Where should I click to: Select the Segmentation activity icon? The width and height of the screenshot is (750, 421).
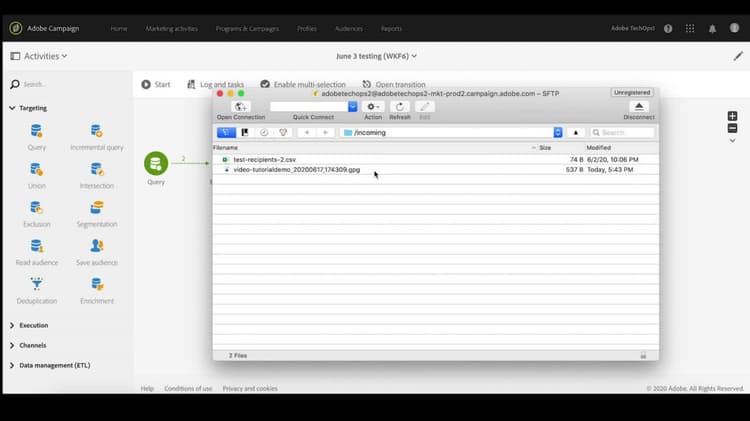(x=97, y=208)
